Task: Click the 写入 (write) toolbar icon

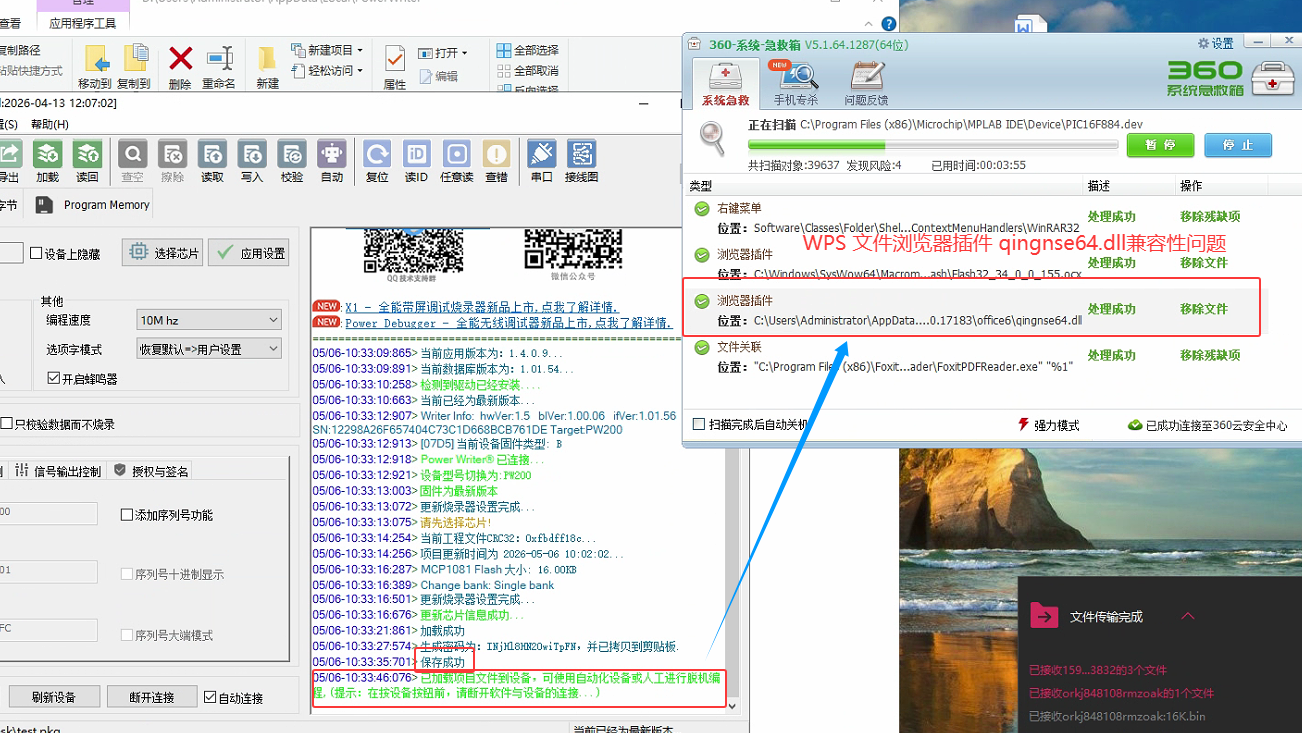Action: tap(252, 154)
